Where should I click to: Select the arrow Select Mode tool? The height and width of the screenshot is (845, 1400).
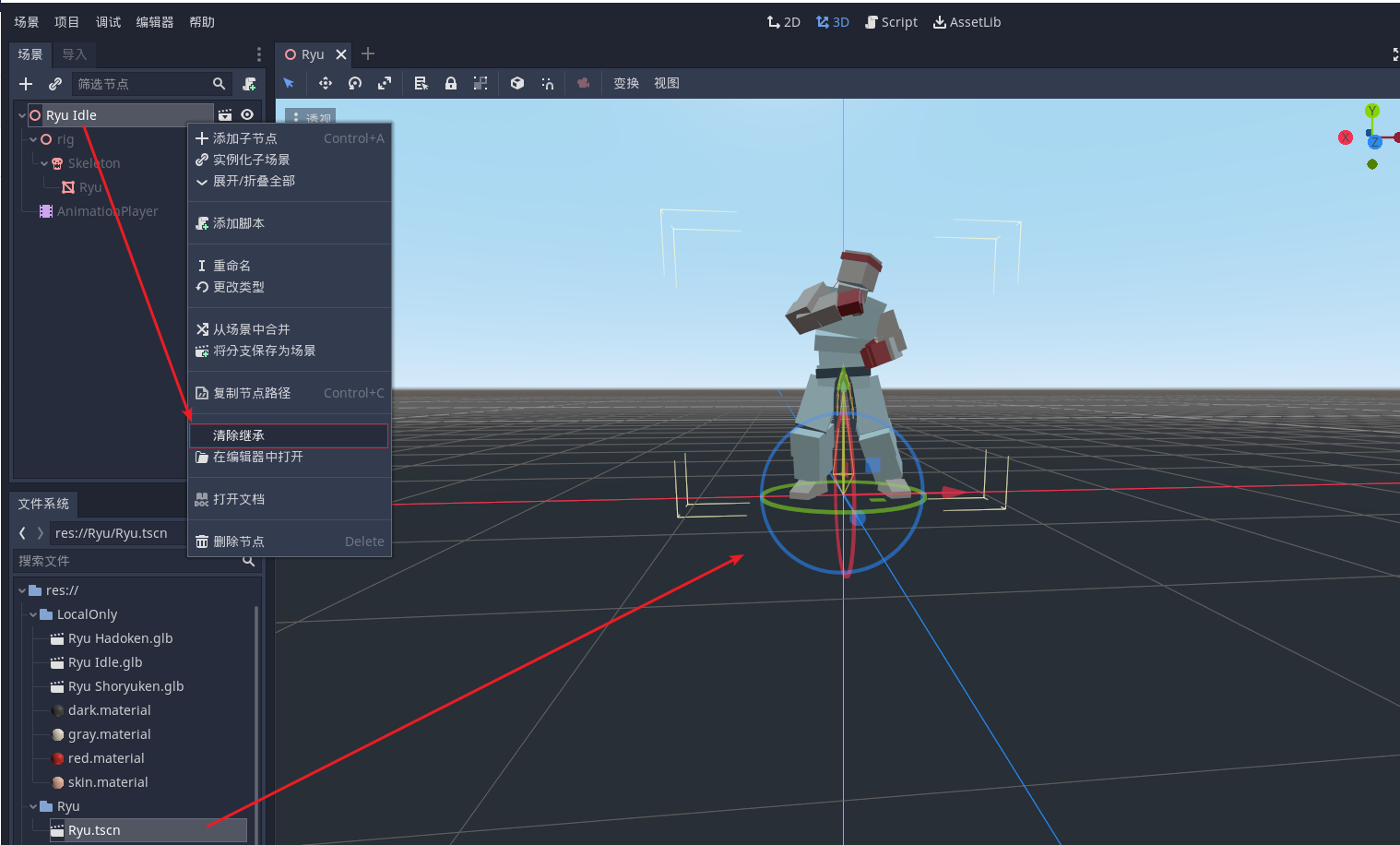pyautogui.click(x=289, y=83)
